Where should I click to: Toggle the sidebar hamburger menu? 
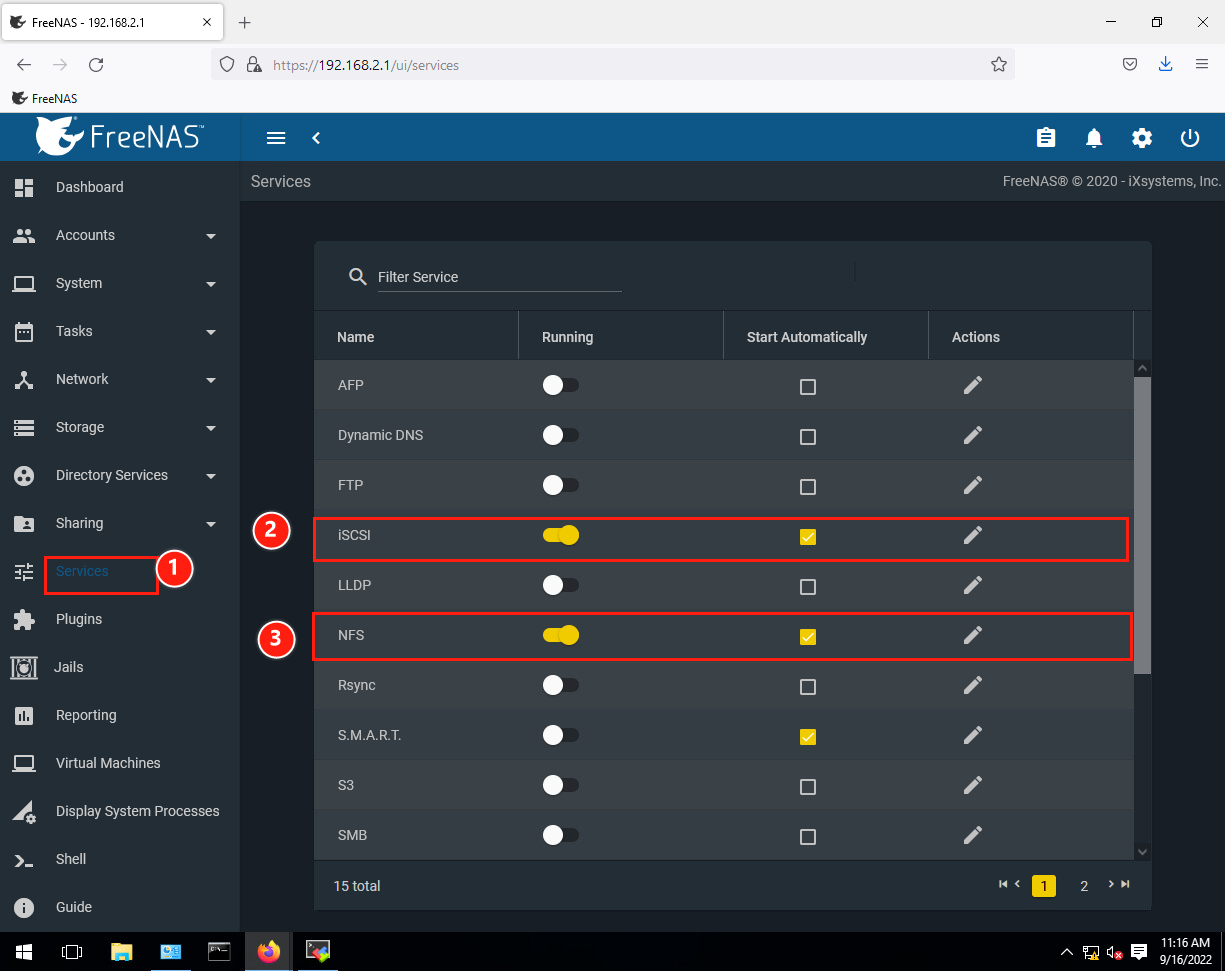[276, 138]
